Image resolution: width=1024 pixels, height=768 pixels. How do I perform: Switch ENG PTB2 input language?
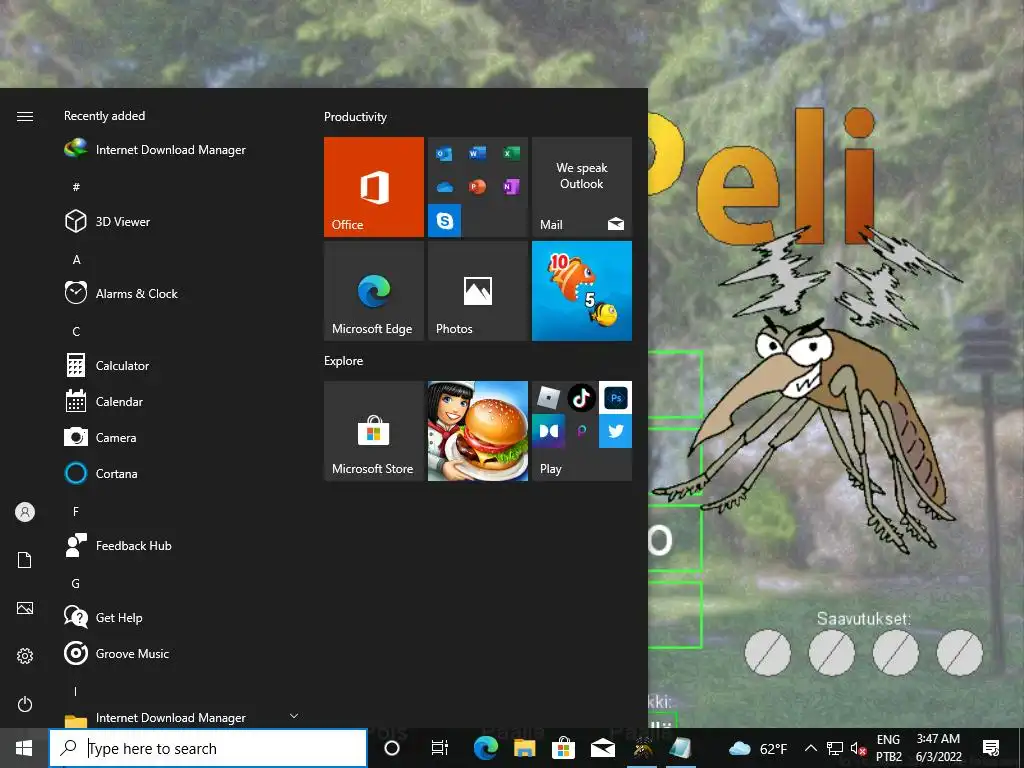pos(888,748)
